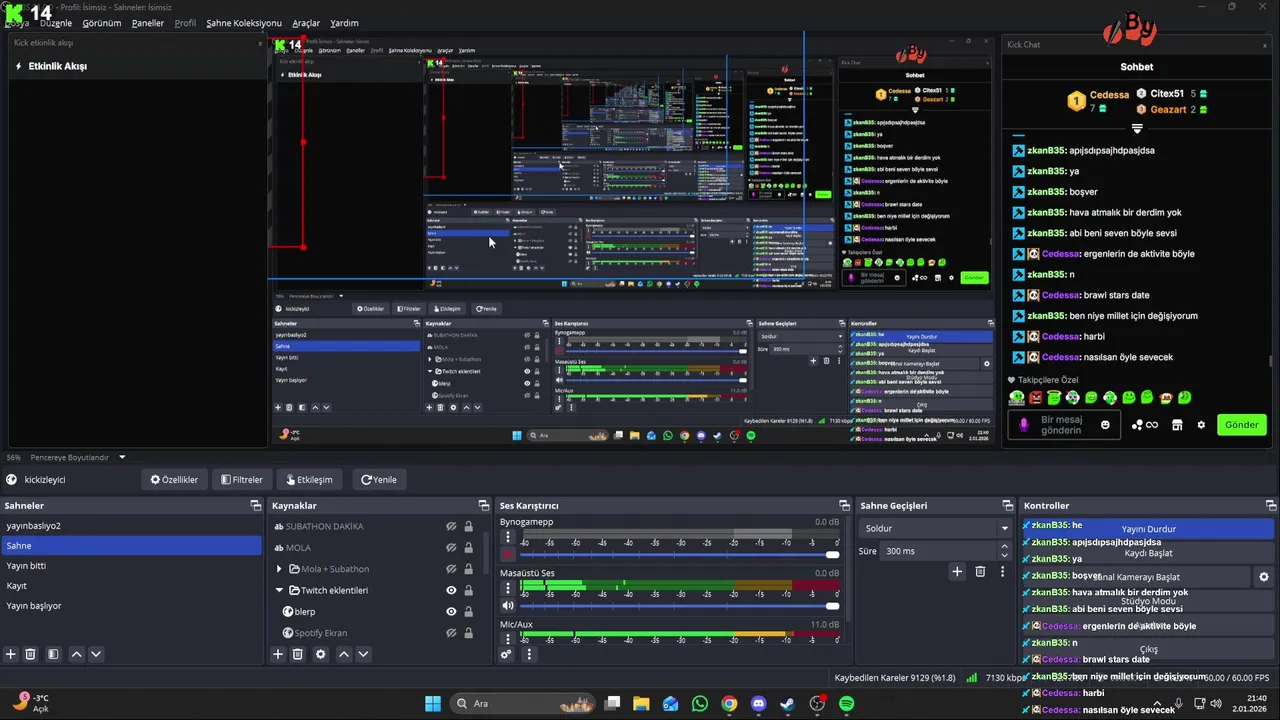The image size is (1280, 720).
Task: Float the Sahneler dock panel
Action: click(256, 506)
